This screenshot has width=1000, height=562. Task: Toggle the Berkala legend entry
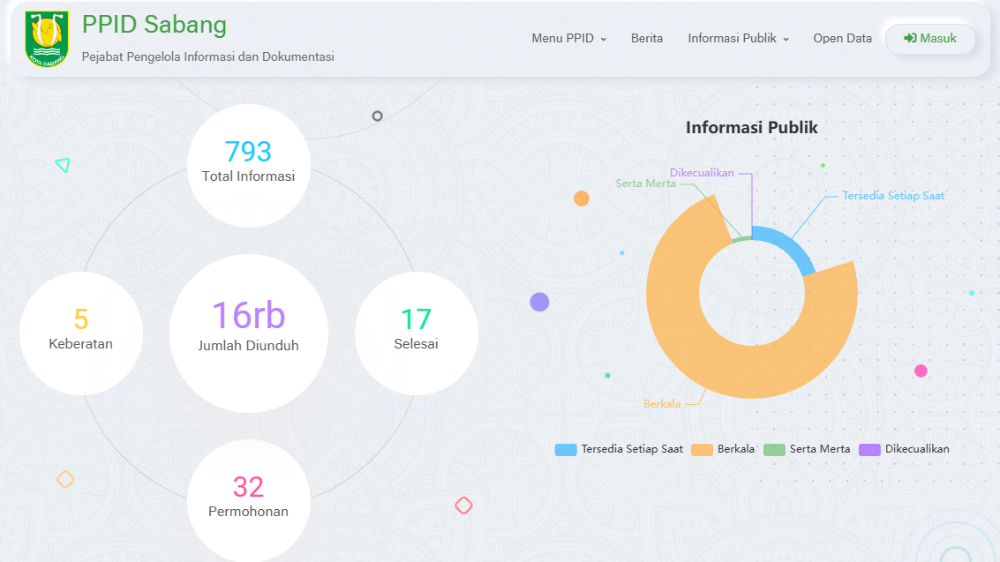(x=723, y=449)
